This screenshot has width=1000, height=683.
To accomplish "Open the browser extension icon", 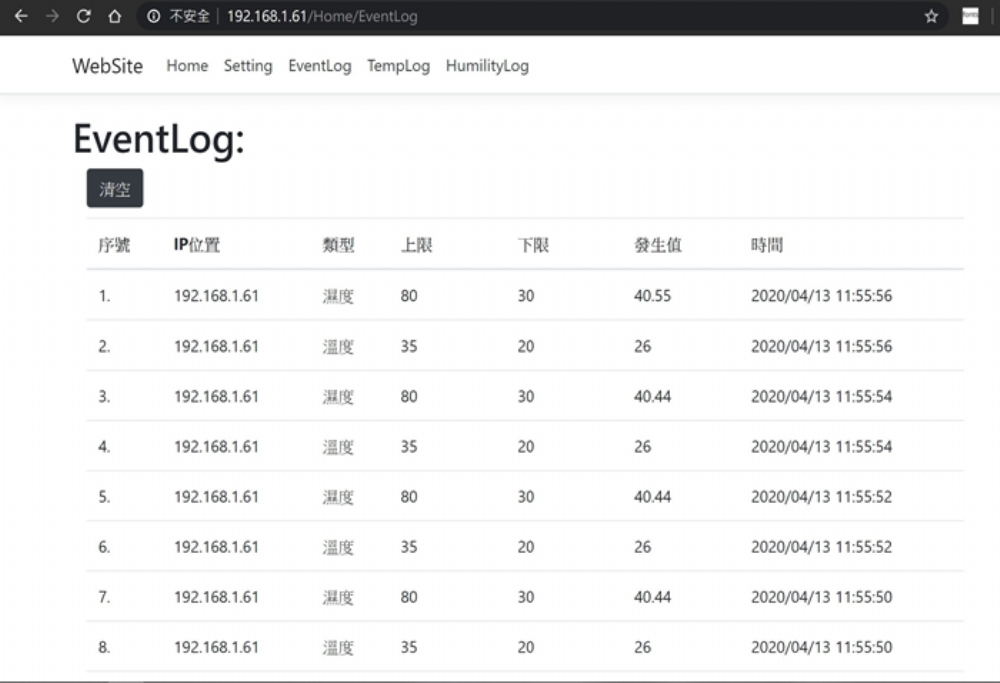I will pyautogui.click(x=970, y=16).
